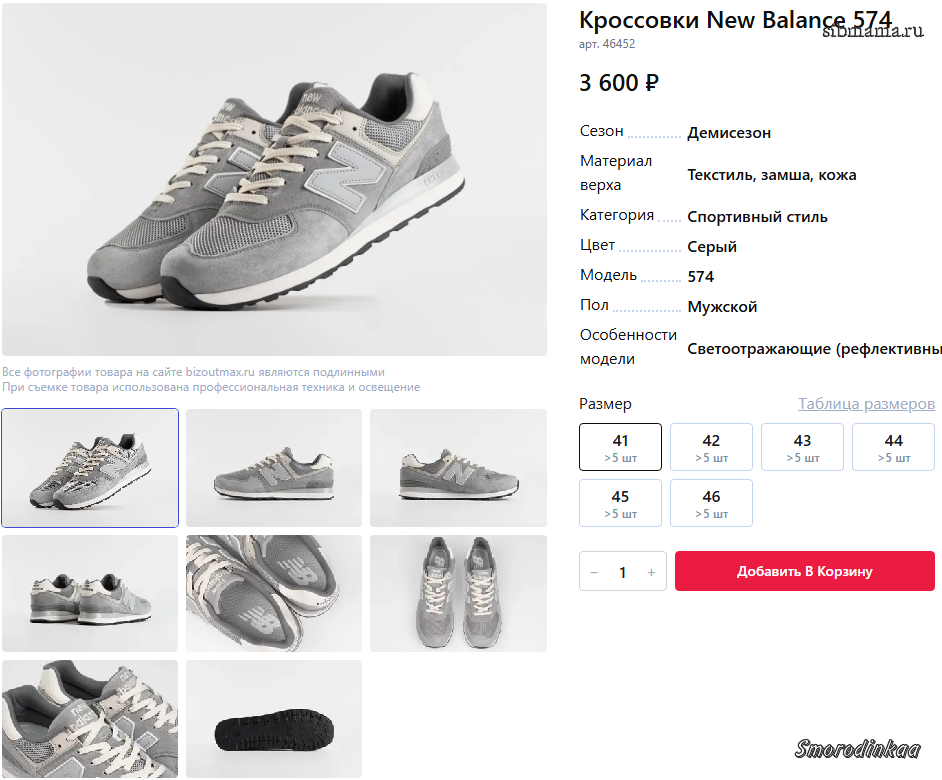Image resolution: width=942 pixels, height=780 pixels.
Task: Decrease quantity with the minus icon
Action: pyautogui.click(x=594, y=572)
